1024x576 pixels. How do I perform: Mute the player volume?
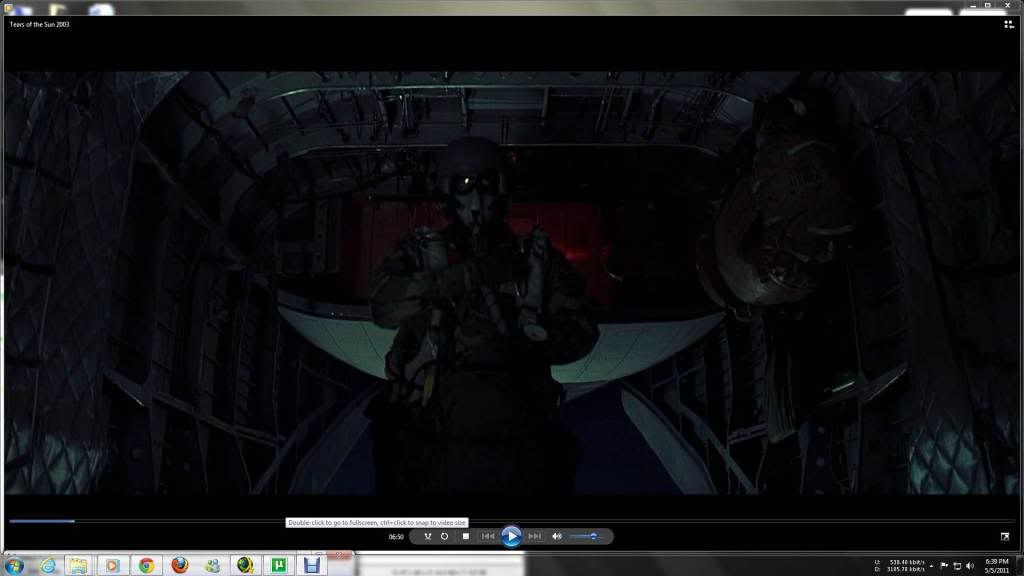click(x=557, y=536)
